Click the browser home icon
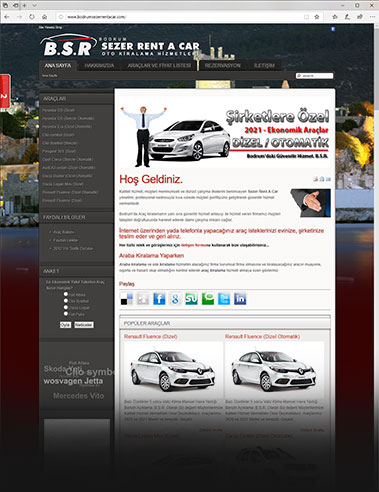The width and height of the screenshot is (379, 492). [44, 17]
